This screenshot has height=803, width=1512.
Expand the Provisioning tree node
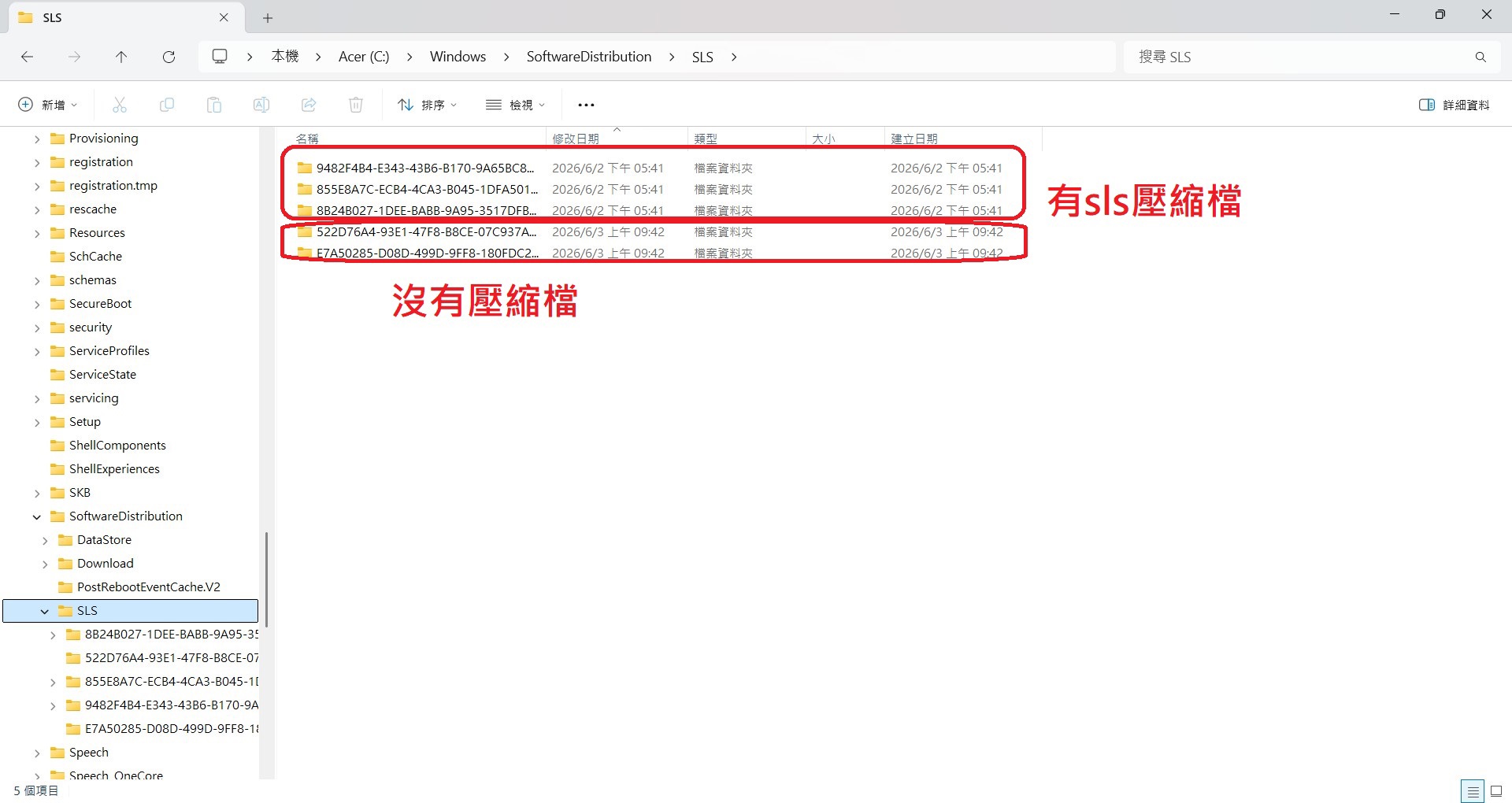(37, 139)
